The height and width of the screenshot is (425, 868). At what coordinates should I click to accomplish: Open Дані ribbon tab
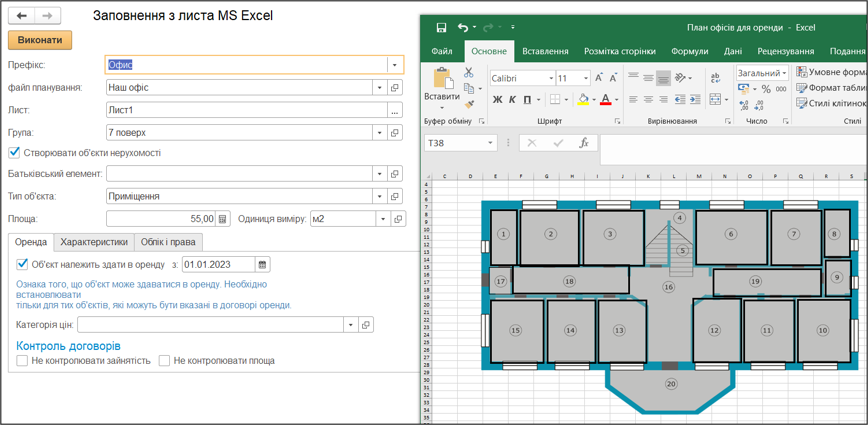pos(733,51)
